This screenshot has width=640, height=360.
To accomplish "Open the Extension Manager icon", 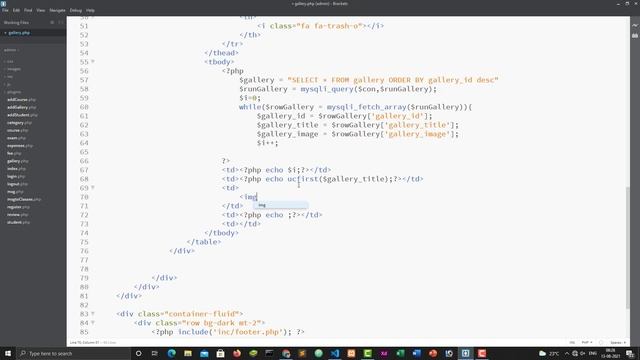I will pyautogui.click(x=635, y=36).
